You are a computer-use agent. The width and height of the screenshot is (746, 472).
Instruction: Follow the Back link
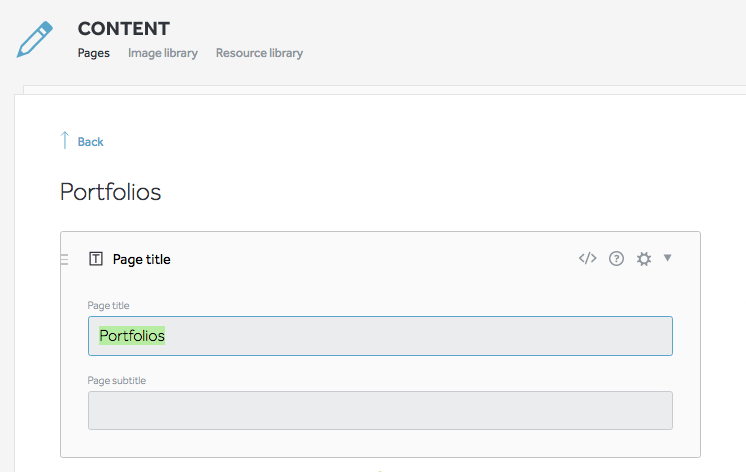91,142
